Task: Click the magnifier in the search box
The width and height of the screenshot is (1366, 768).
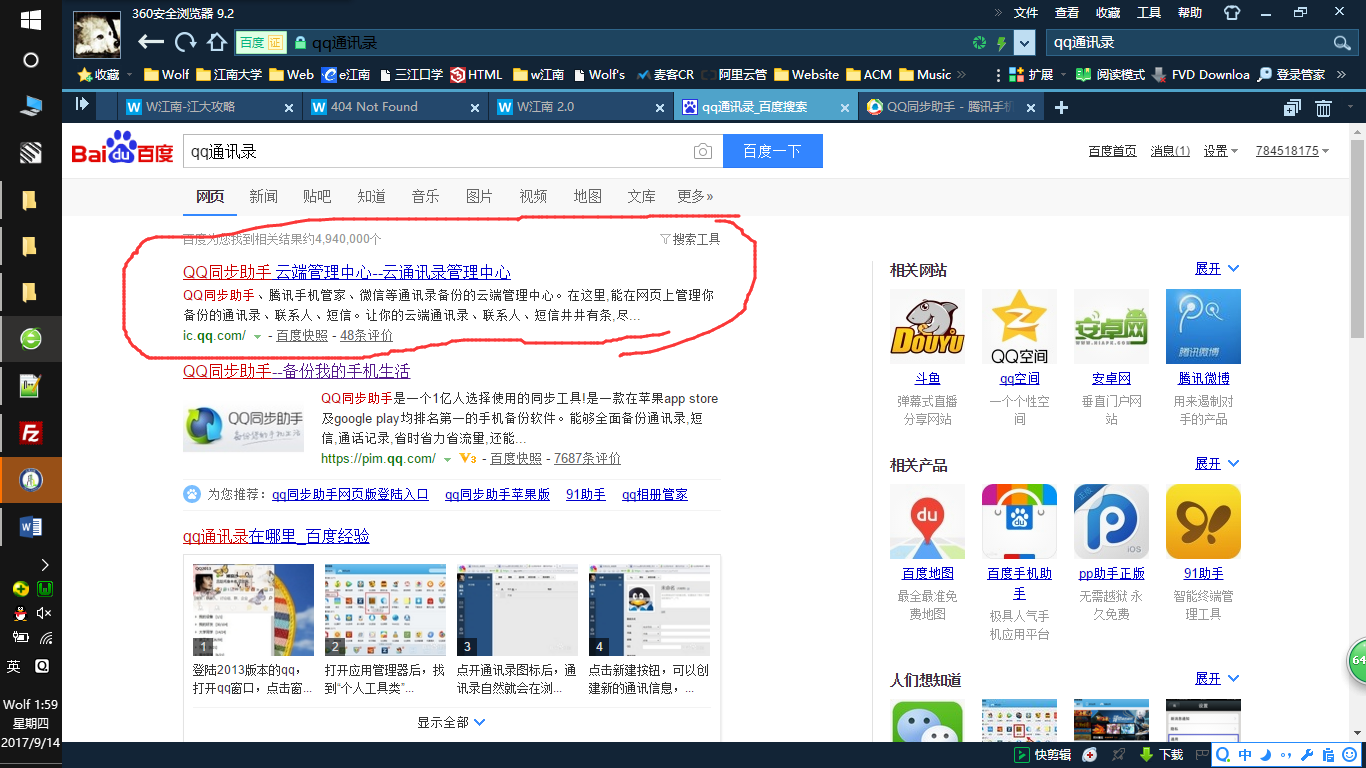Action: pos(1341,43)
